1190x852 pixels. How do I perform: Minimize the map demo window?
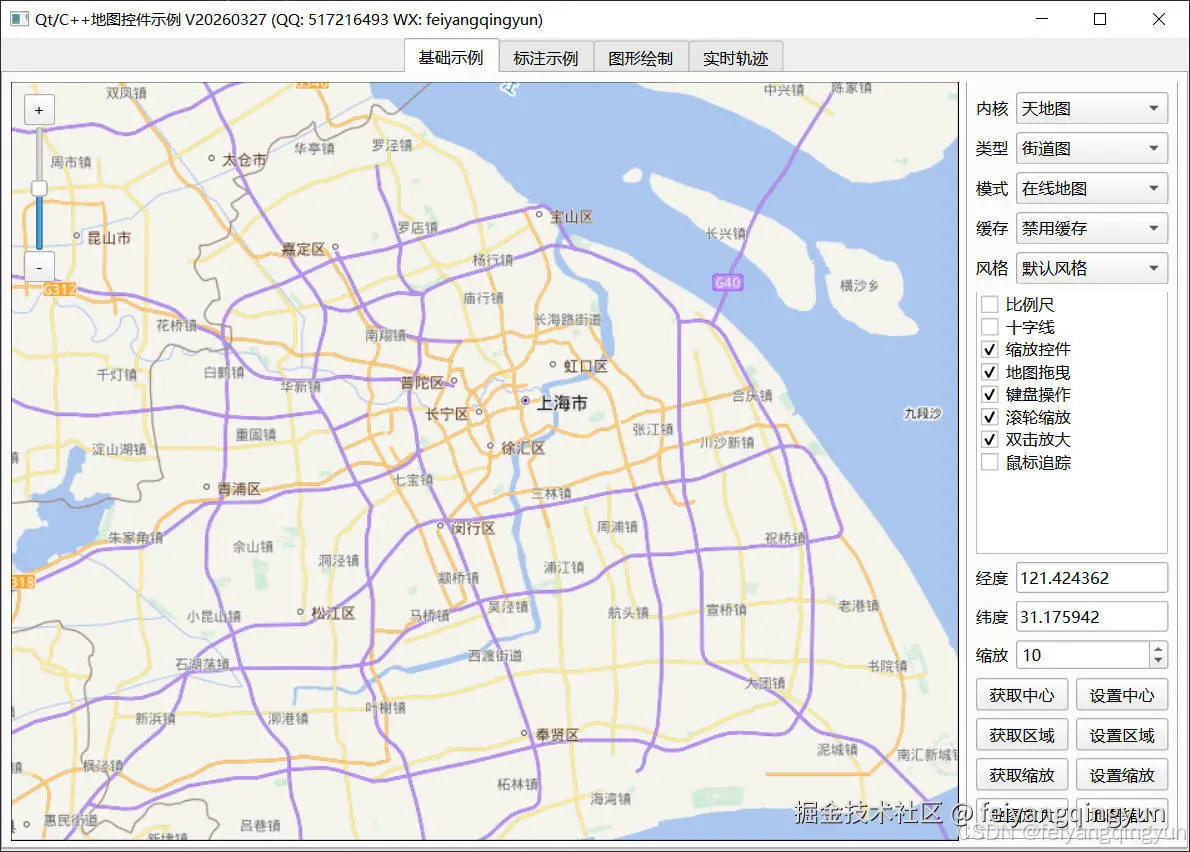1042,19
